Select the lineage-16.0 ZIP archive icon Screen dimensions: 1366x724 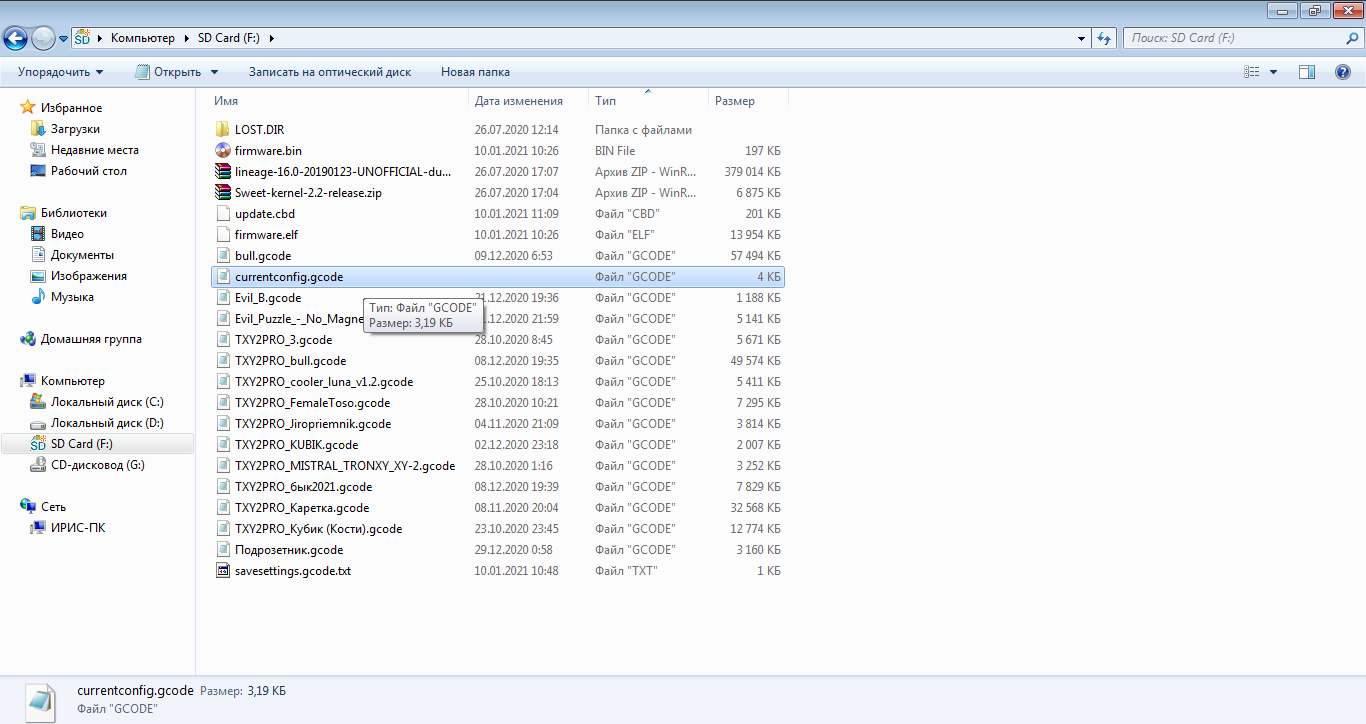pyautogui.click(x=223, y=172)
